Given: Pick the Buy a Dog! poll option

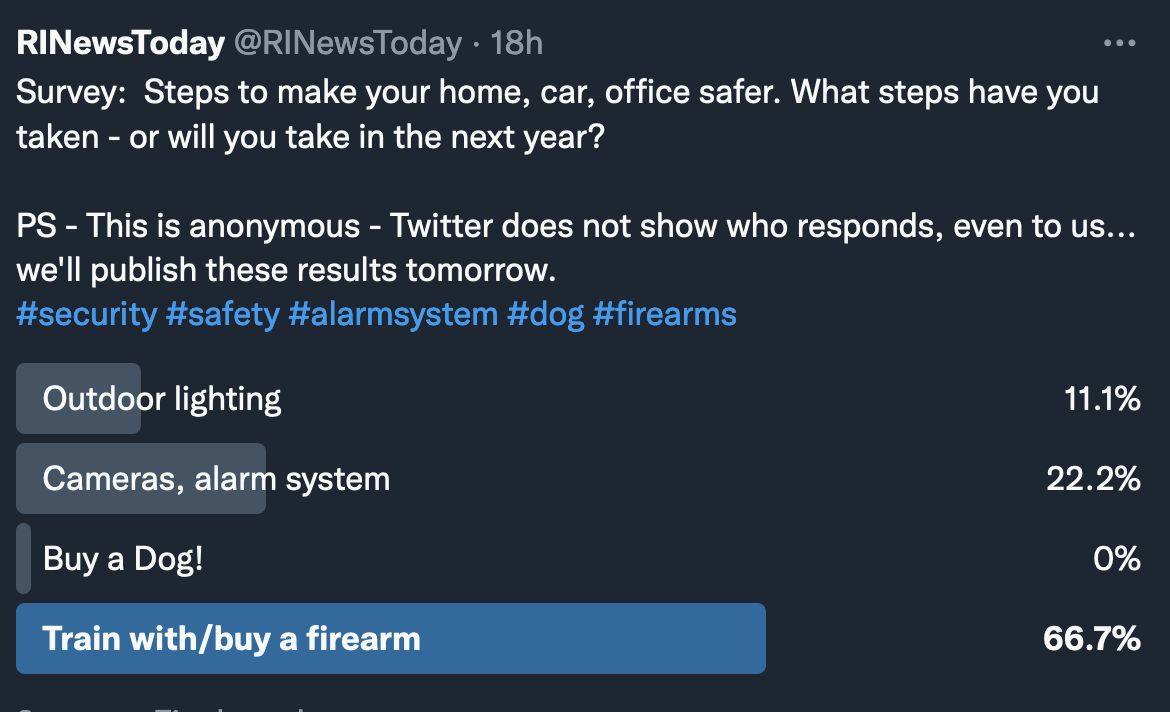Looking at the screenshot, I should point(123,558).
